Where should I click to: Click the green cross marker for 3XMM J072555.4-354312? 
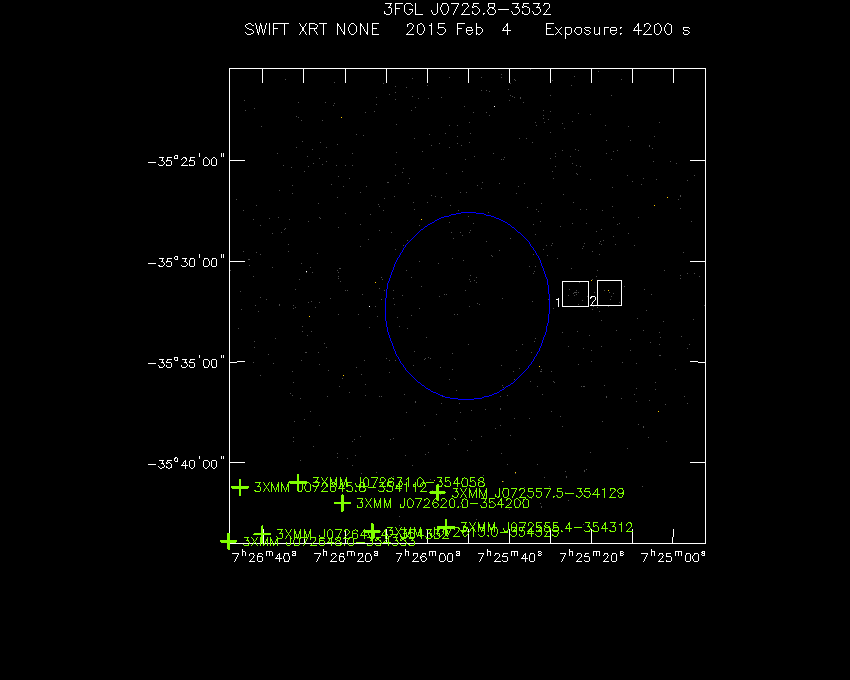446,527
